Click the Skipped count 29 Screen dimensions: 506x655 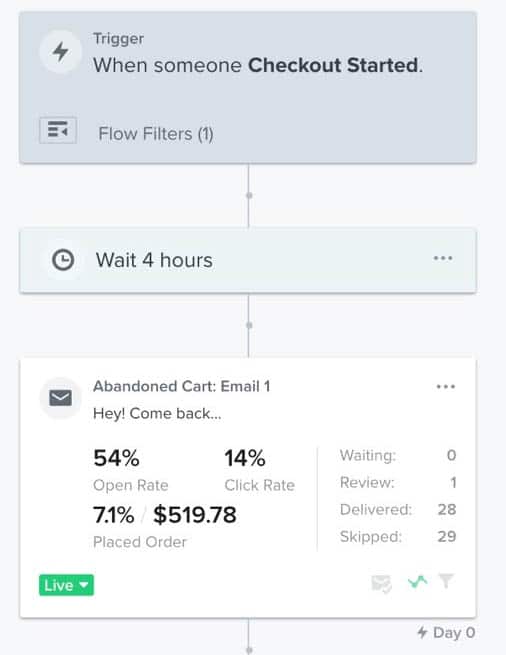point(447,536)
